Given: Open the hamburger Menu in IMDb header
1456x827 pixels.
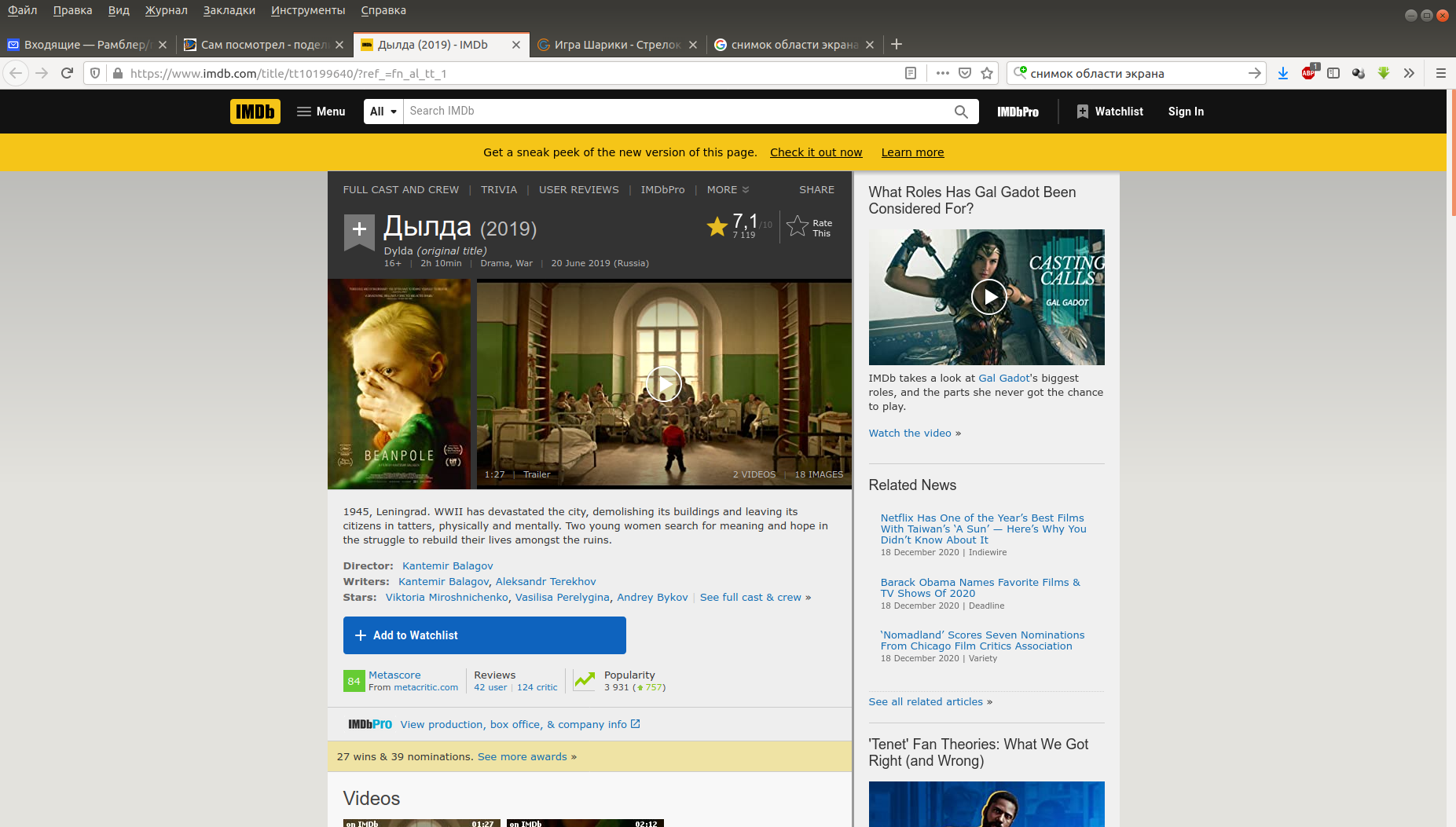Looking at the screenshot, I should 321,112.
